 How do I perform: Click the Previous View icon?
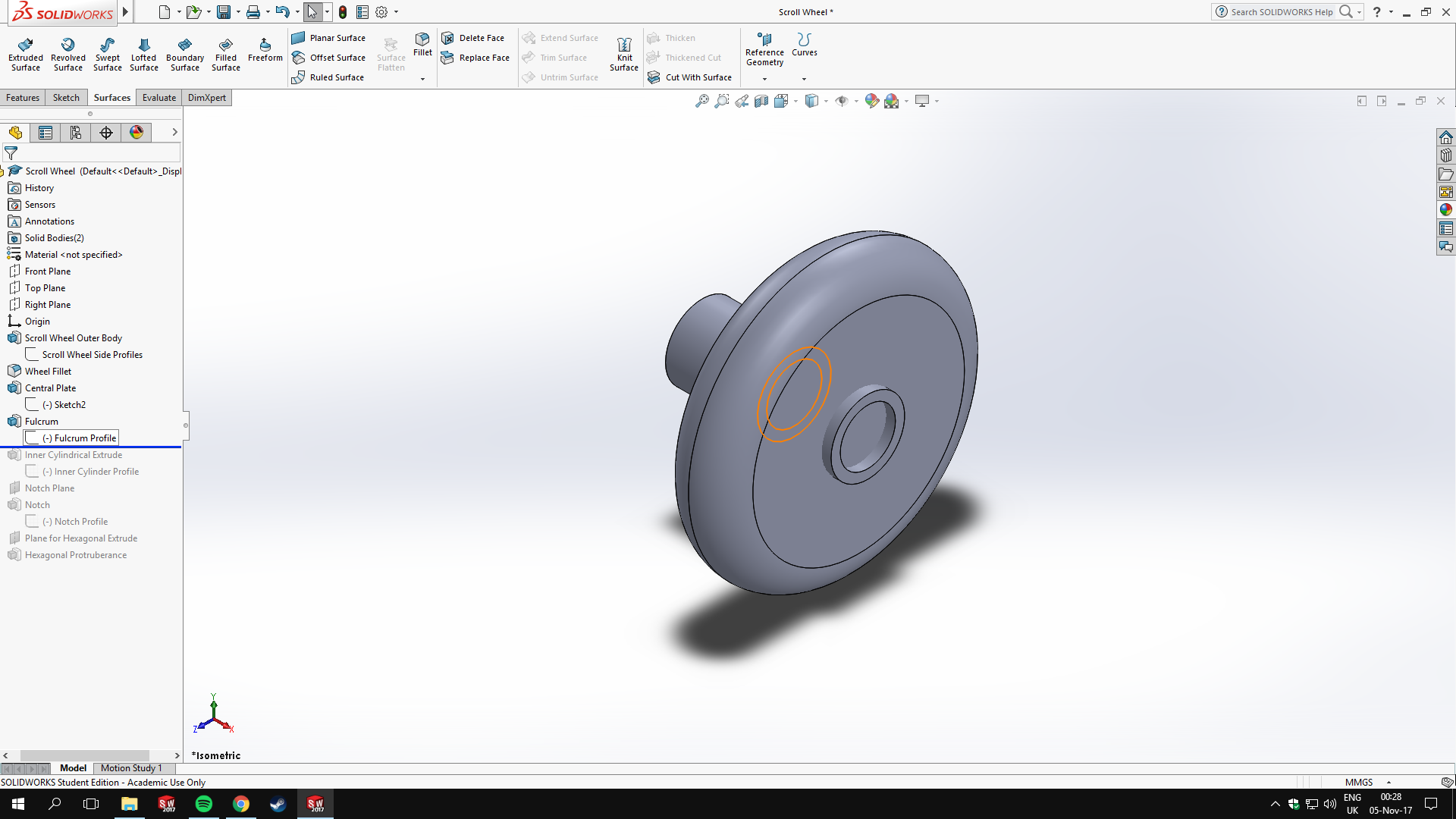pyautogui.click(x=742, y=101)
